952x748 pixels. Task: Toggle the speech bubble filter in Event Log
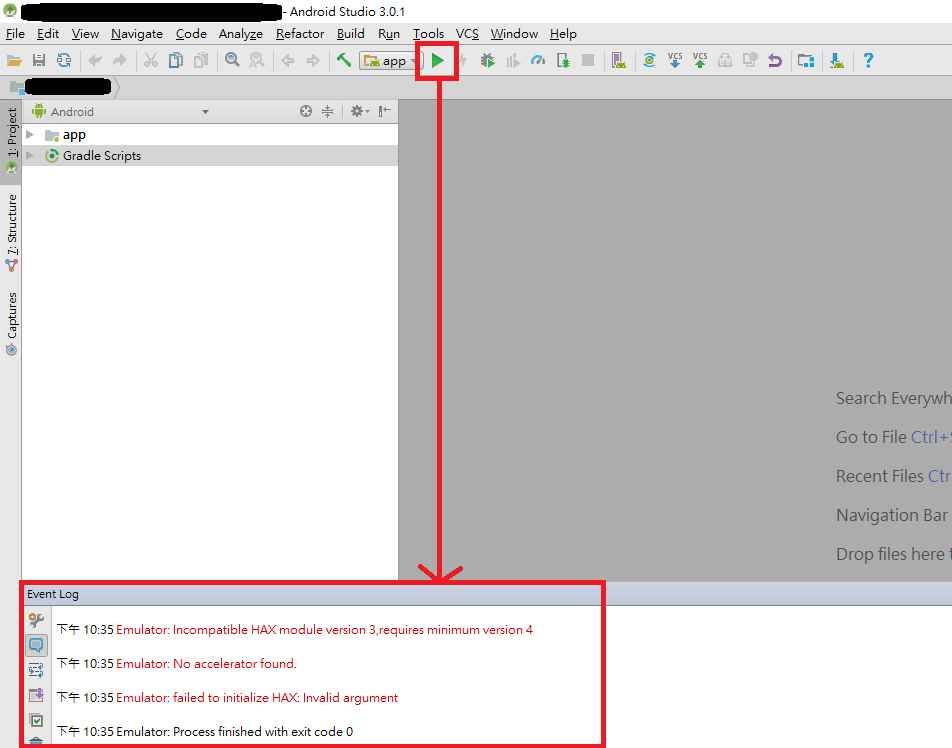(x=36, y=645)
